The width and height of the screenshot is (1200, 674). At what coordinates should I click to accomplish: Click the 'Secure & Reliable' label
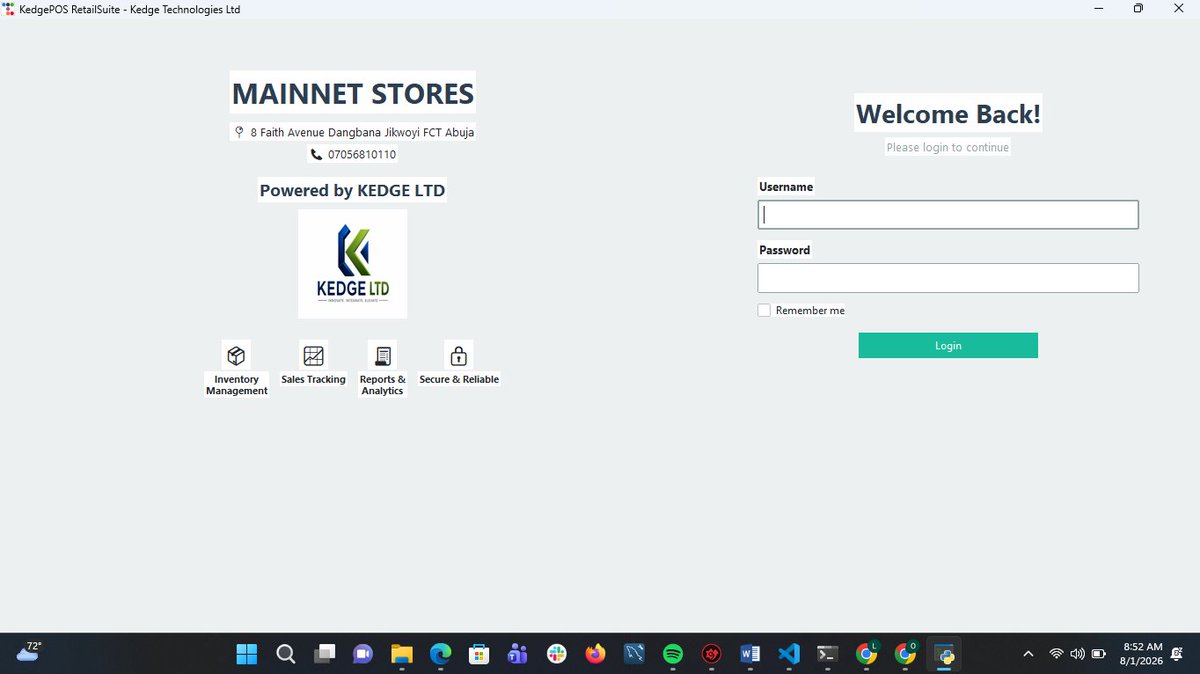pos(459,380)
